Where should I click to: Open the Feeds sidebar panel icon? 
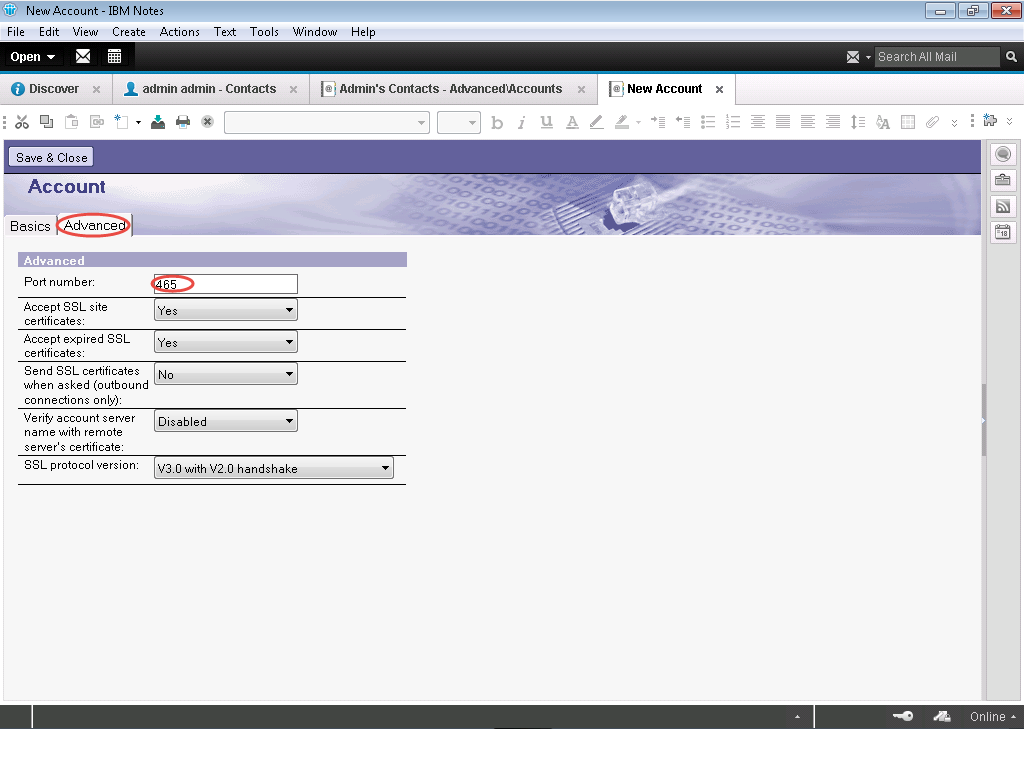click(x=1002, y=206)
